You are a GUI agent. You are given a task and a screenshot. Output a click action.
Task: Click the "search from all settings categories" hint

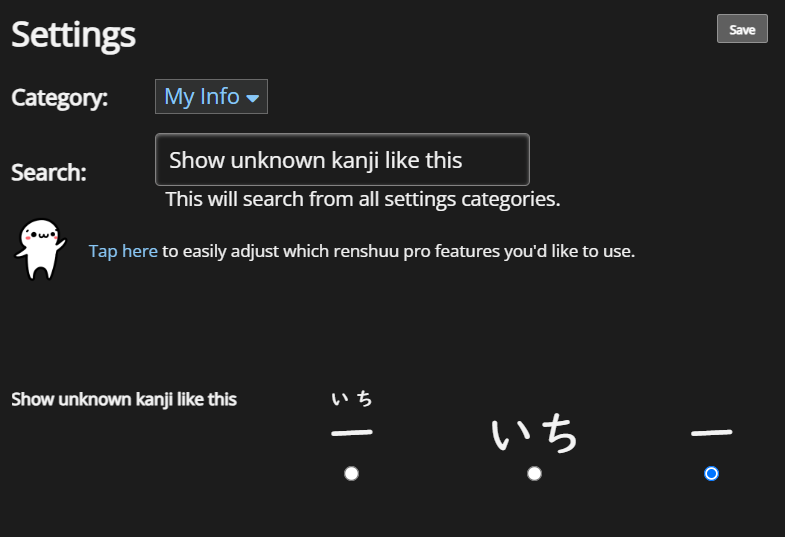363,199
